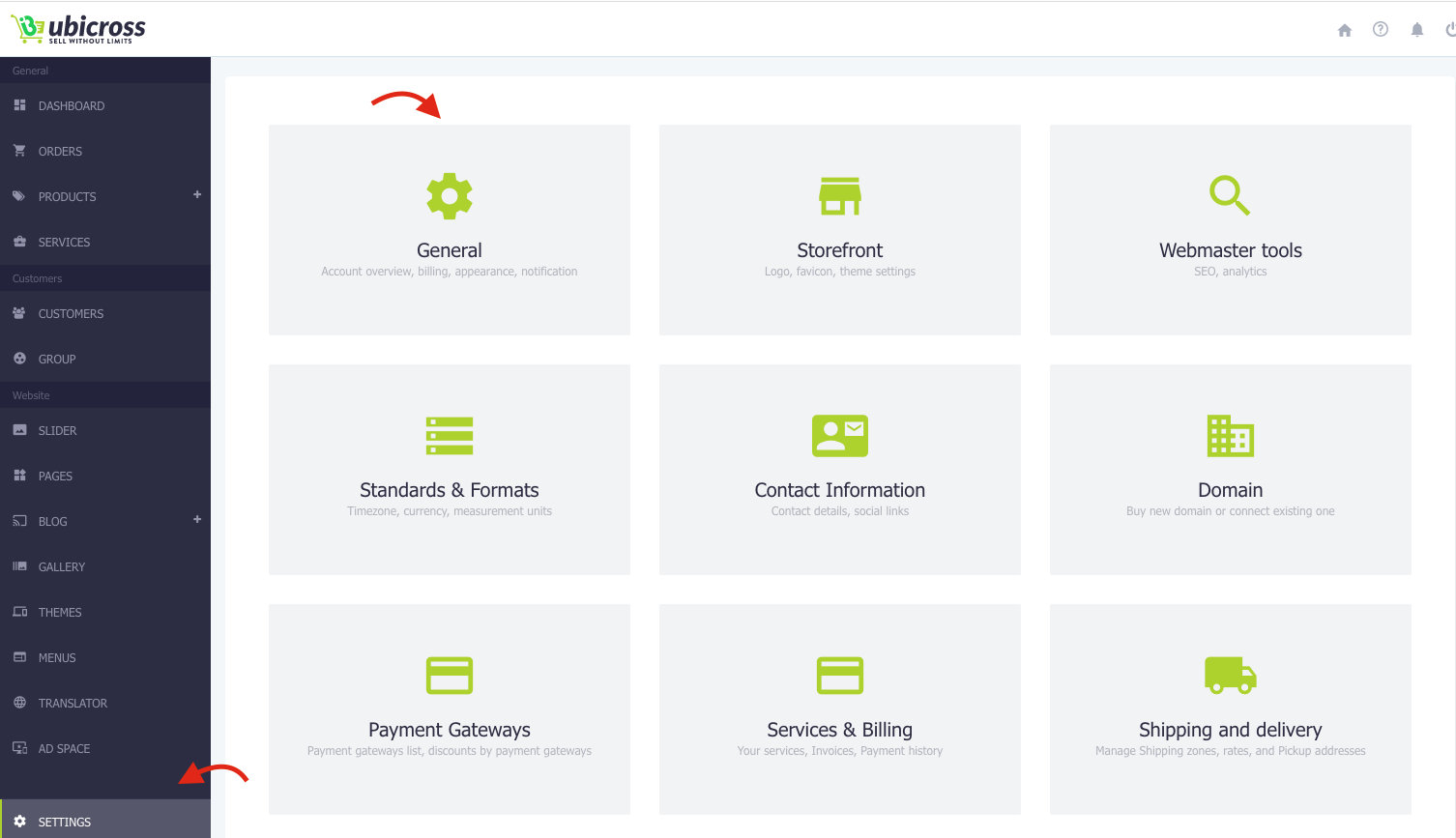
Task: Click 'SEO, analytics' description text
Action: pyautogui.click(x=1231, y=272)
